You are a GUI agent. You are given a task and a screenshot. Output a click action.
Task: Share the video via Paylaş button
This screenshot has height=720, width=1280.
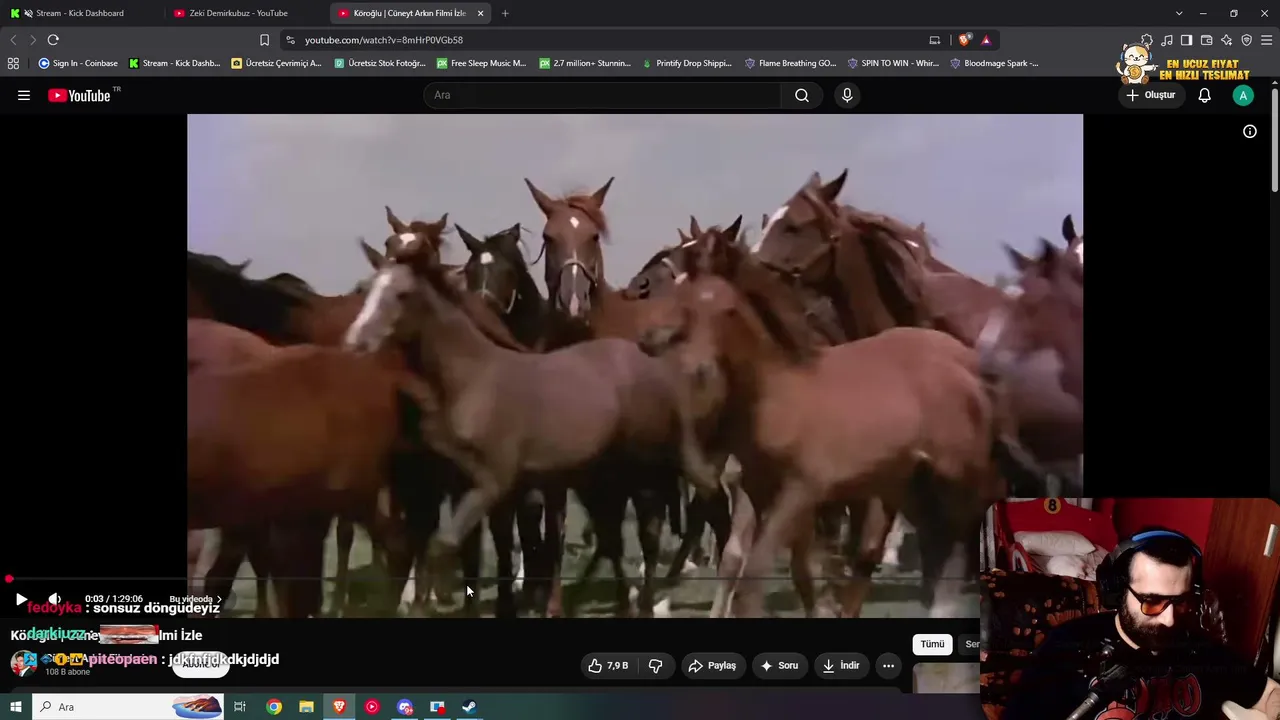[x=712, y=666]
